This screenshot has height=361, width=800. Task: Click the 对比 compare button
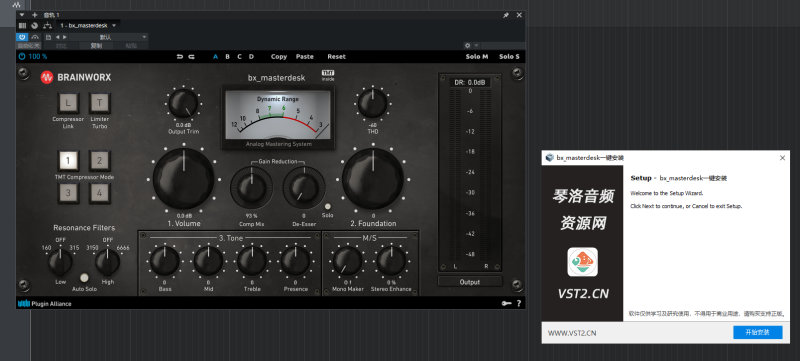coord(61,45)
